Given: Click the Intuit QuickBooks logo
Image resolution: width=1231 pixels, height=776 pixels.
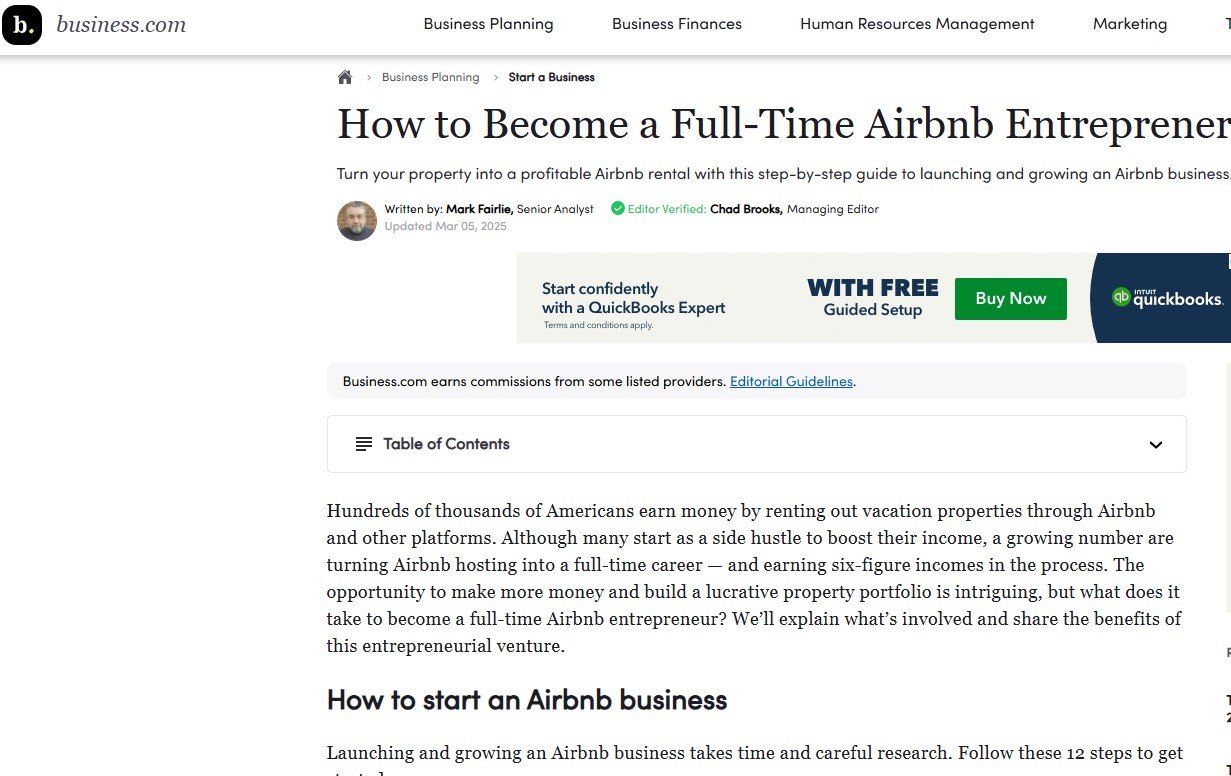Looking at the screenshot, I should tap(1167, 298).
